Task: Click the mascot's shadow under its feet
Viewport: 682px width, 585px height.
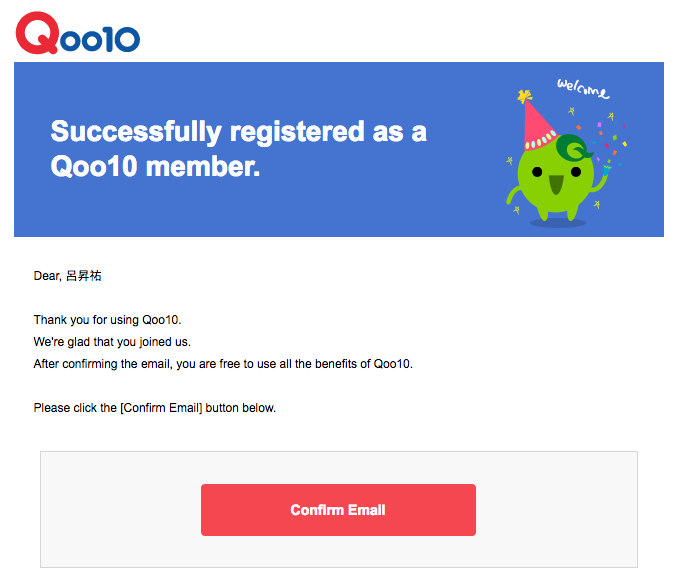Action: coord(558,223)
